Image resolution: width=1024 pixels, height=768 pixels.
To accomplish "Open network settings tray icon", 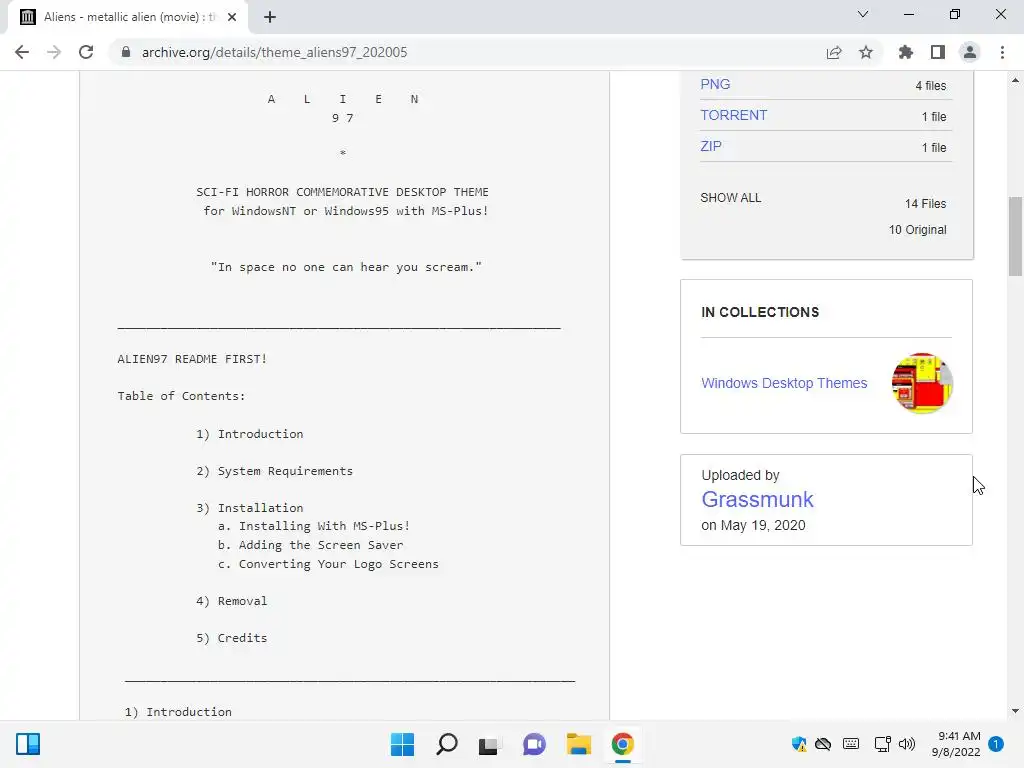I will [x=882, y=744].
